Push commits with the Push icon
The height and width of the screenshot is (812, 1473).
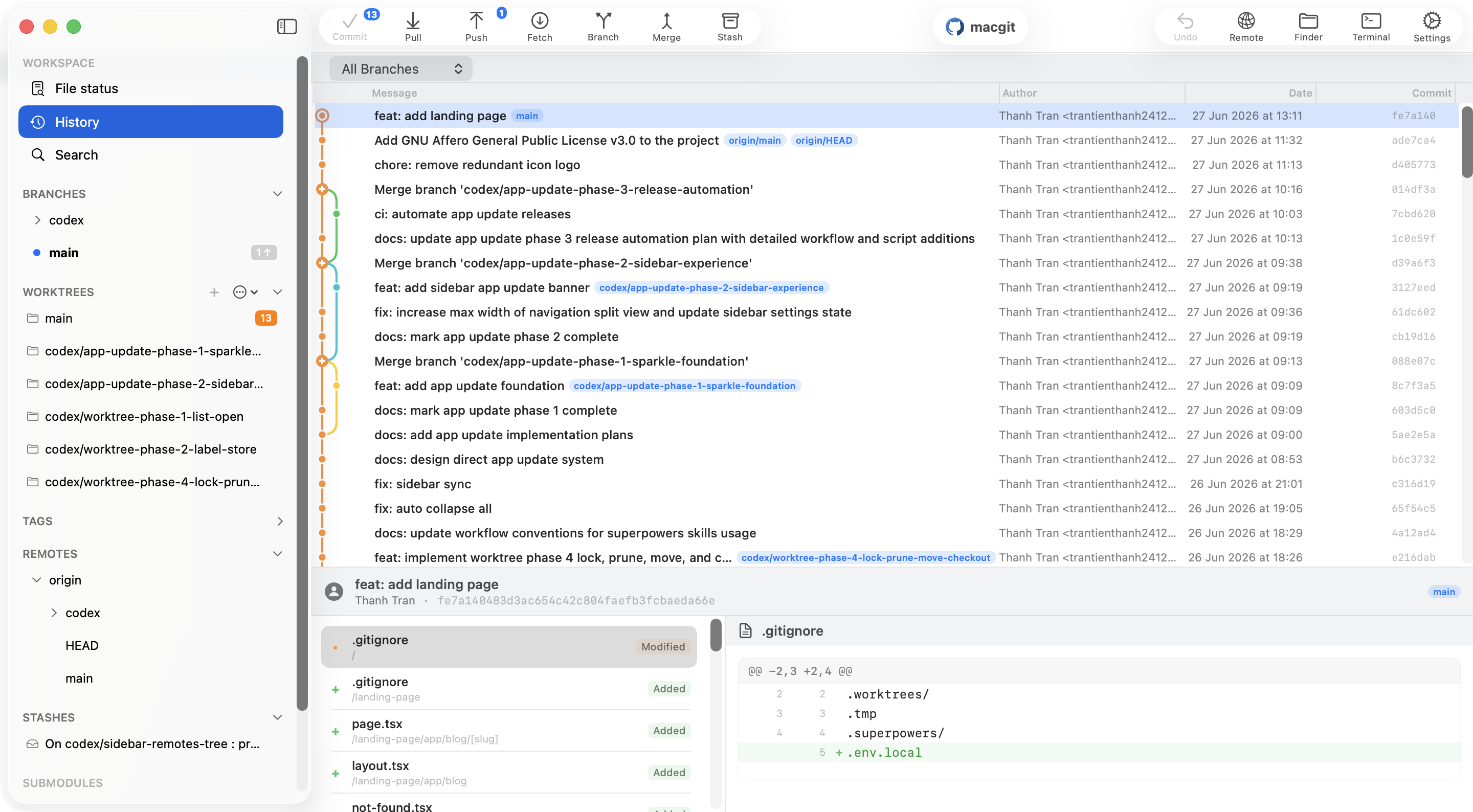pos(476,26)
